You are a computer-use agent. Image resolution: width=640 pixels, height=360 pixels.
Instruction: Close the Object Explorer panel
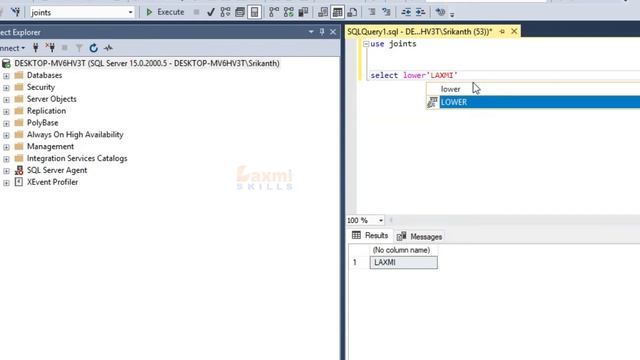(333, 32)
